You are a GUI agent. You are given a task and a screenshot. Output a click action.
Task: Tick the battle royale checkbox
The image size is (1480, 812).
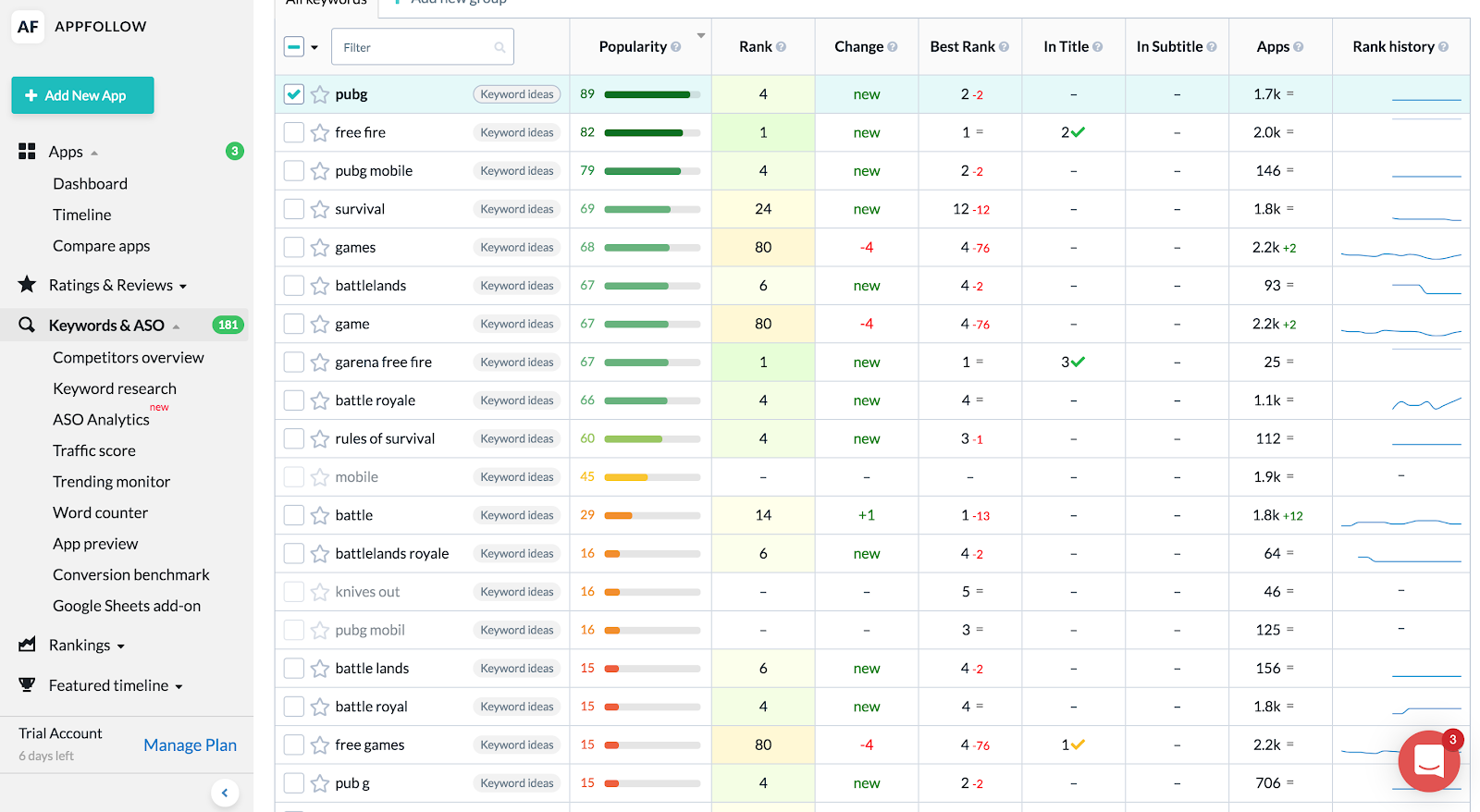[x=294, y=400]
